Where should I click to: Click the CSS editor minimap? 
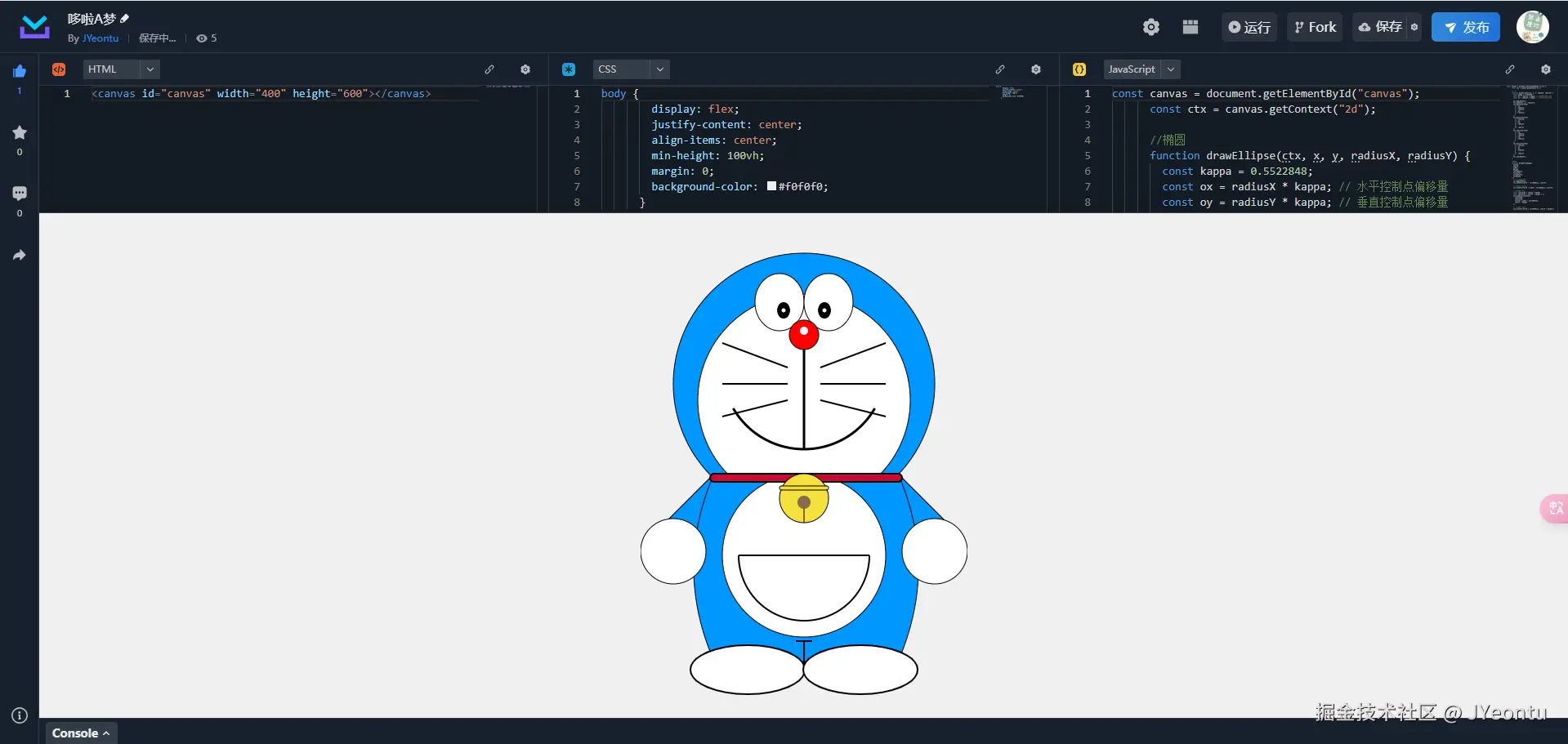click(x=1013, y=93)
